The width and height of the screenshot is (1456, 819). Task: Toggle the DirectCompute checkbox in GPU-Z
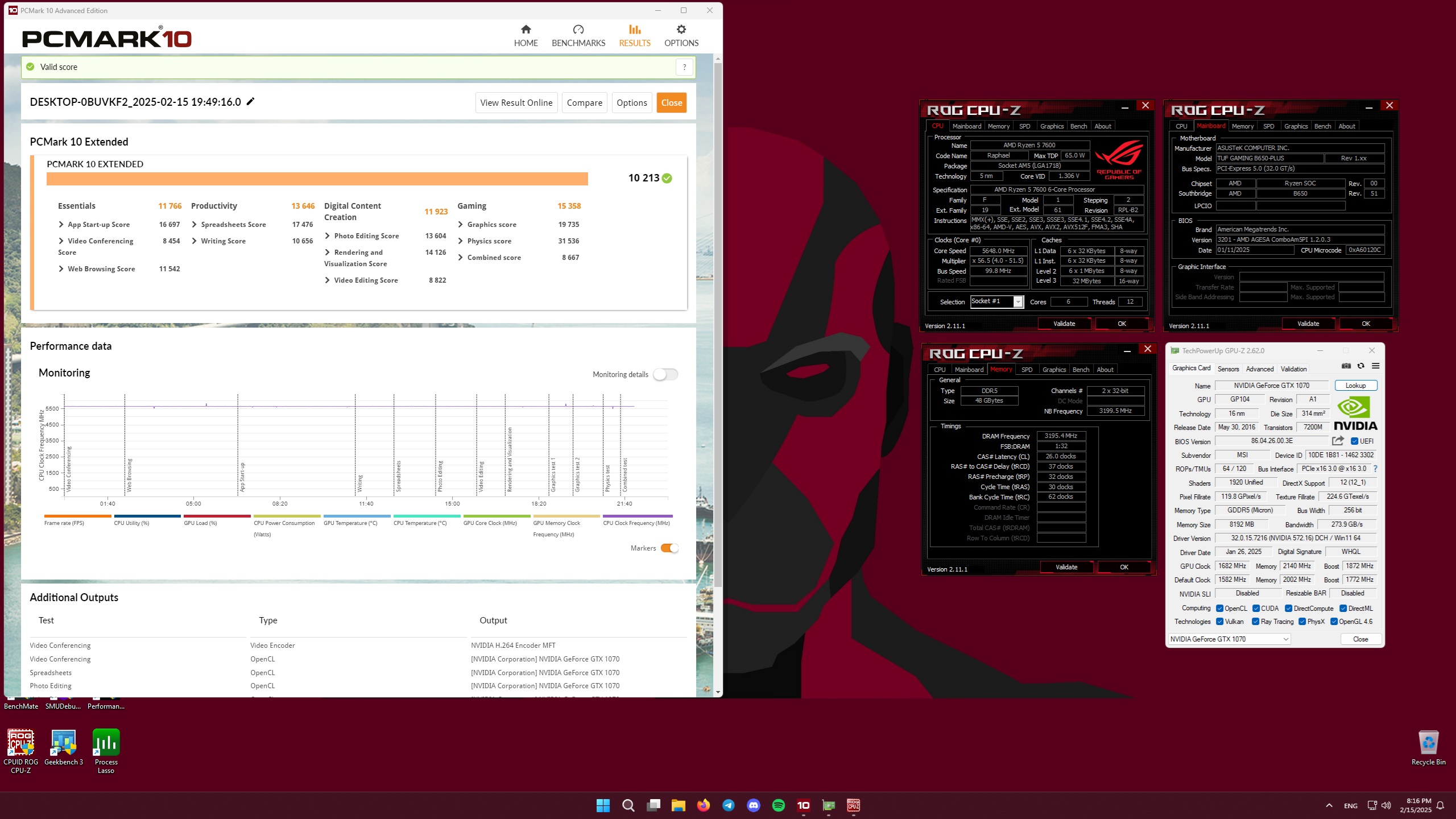click(x=1288, y=609)
